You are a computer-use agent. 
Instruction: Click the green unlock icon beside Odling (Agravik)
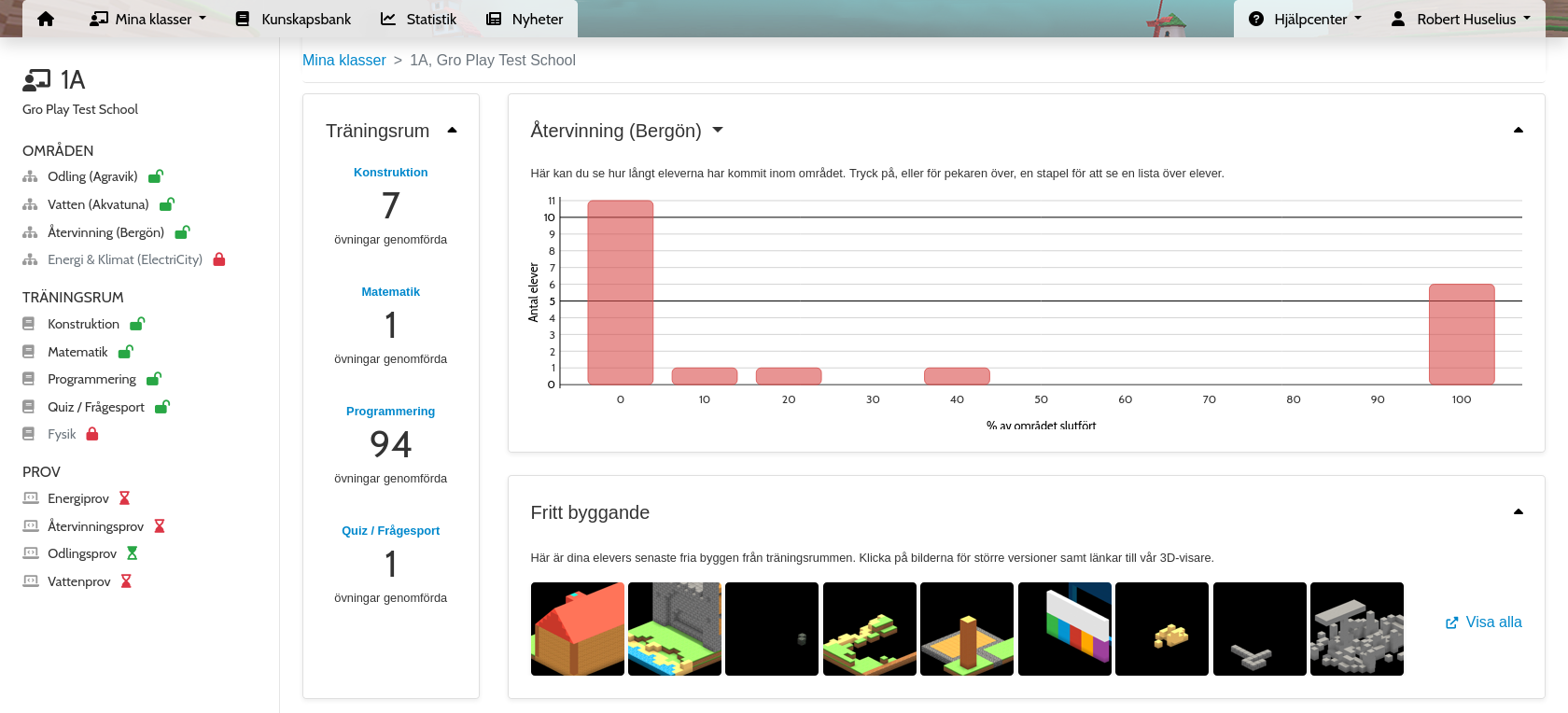(x=156, y=176)
